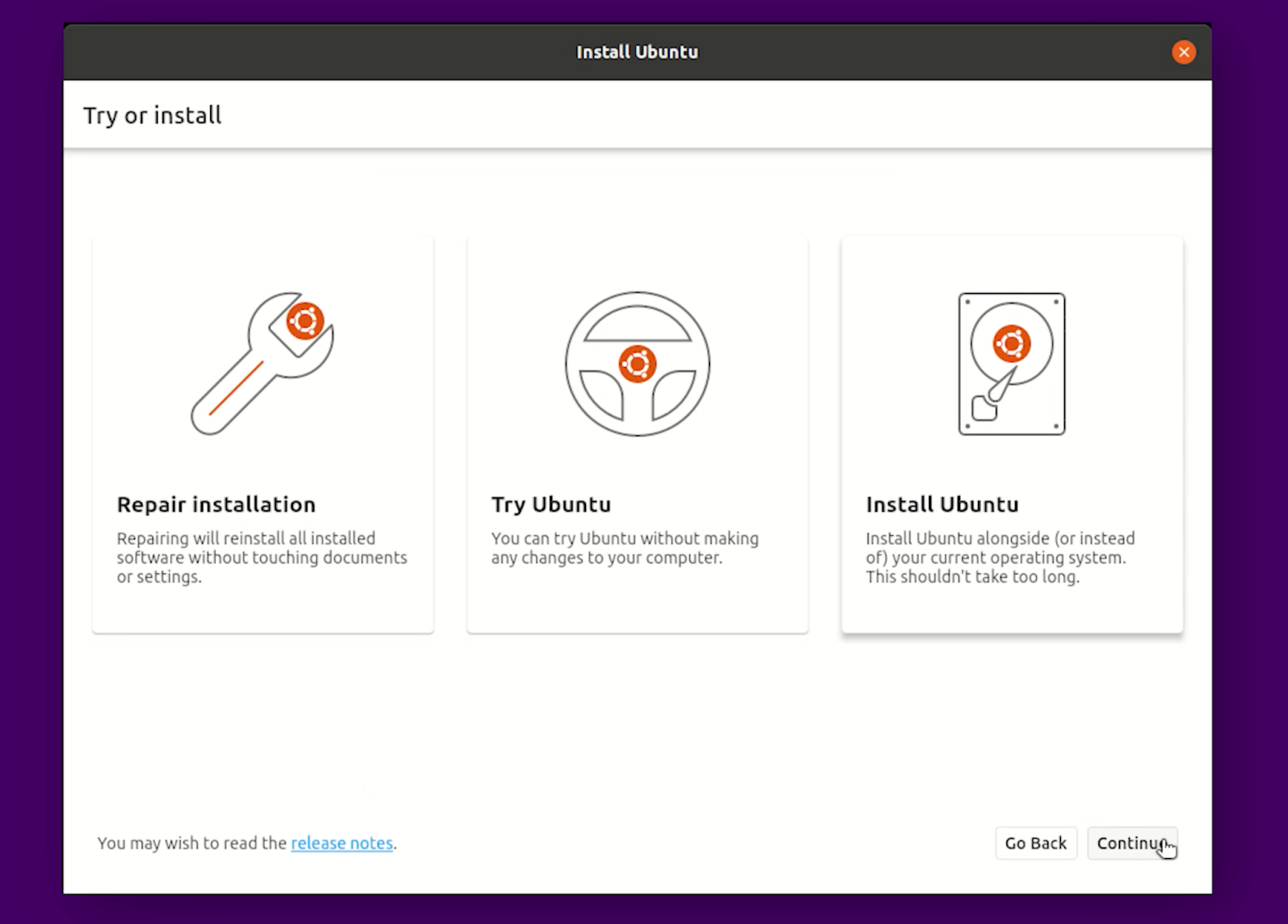Viewport: 1288px width, 924px height.
Task: Click the text about trying Ubuntu without changes
Action: [x=625, y=548]
